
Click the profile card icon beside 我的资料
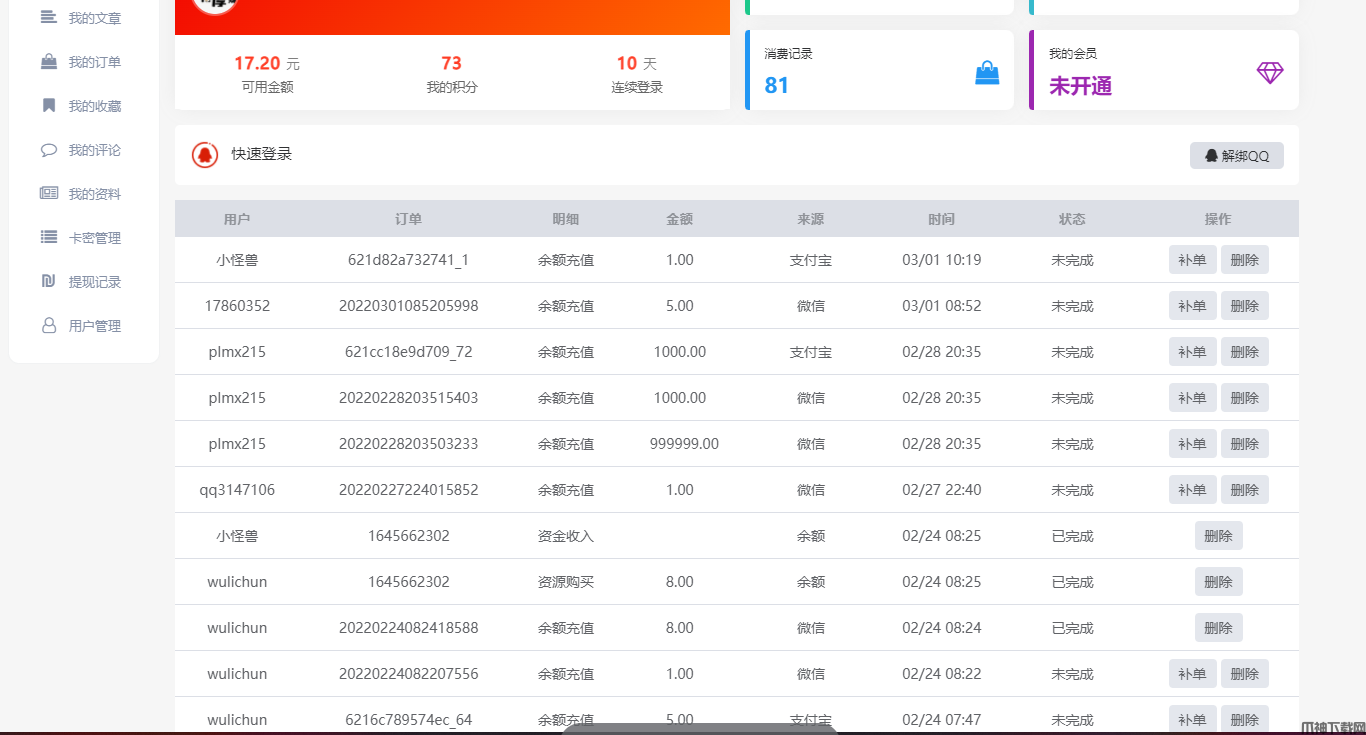(x=48, y=194)
